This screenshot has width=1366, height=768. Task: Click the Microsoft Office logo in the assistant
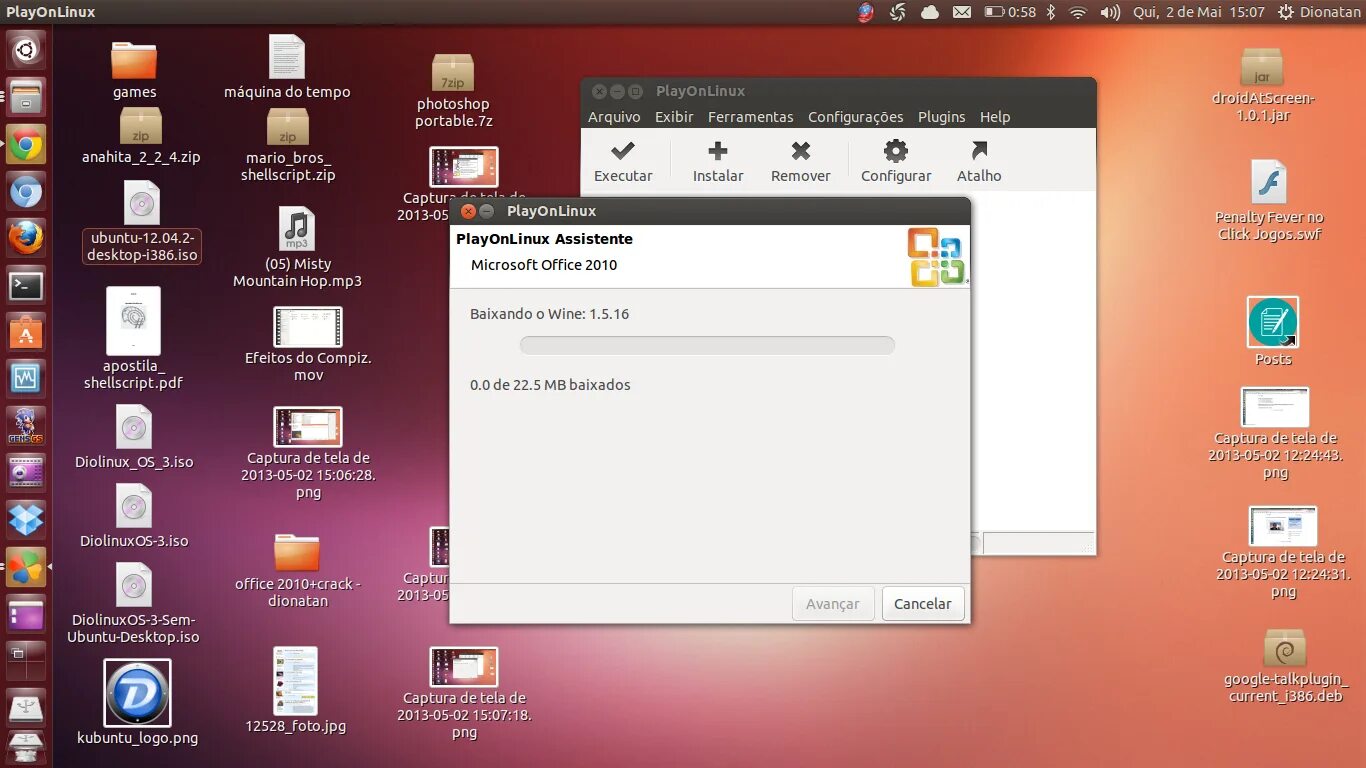coord(936,257)
